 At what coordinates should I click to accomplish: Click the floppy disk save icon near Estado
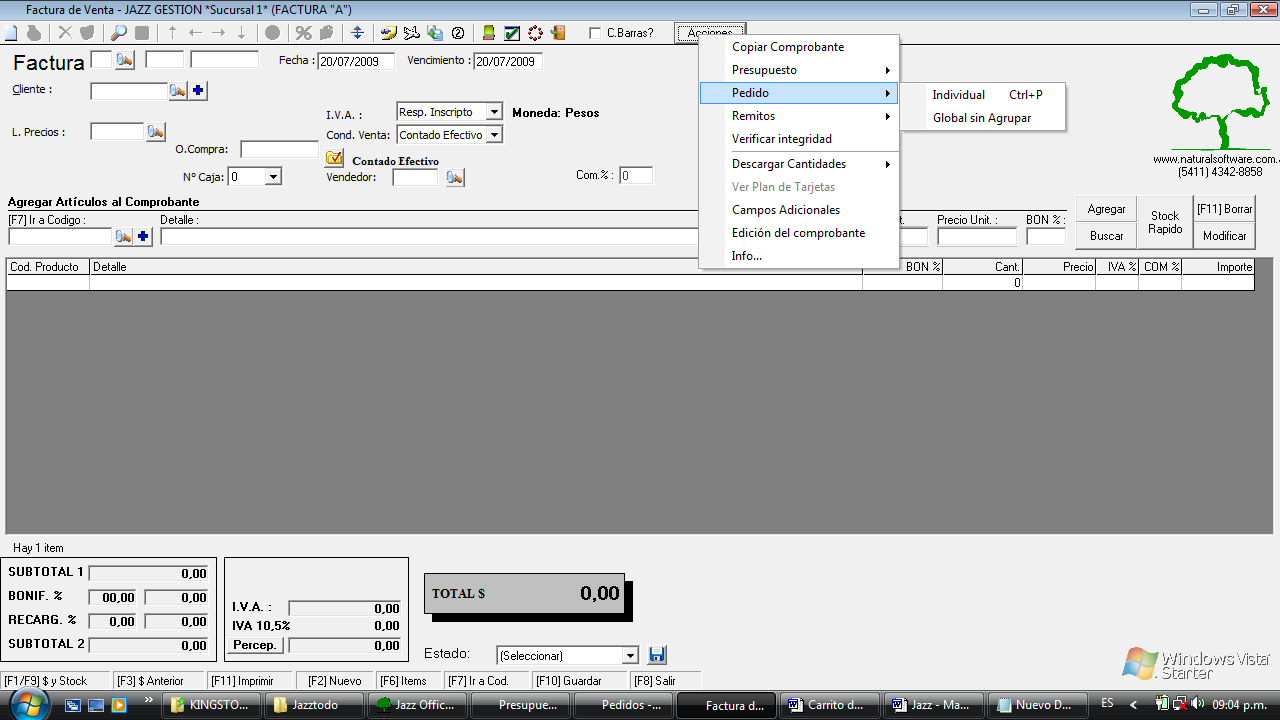657,655
